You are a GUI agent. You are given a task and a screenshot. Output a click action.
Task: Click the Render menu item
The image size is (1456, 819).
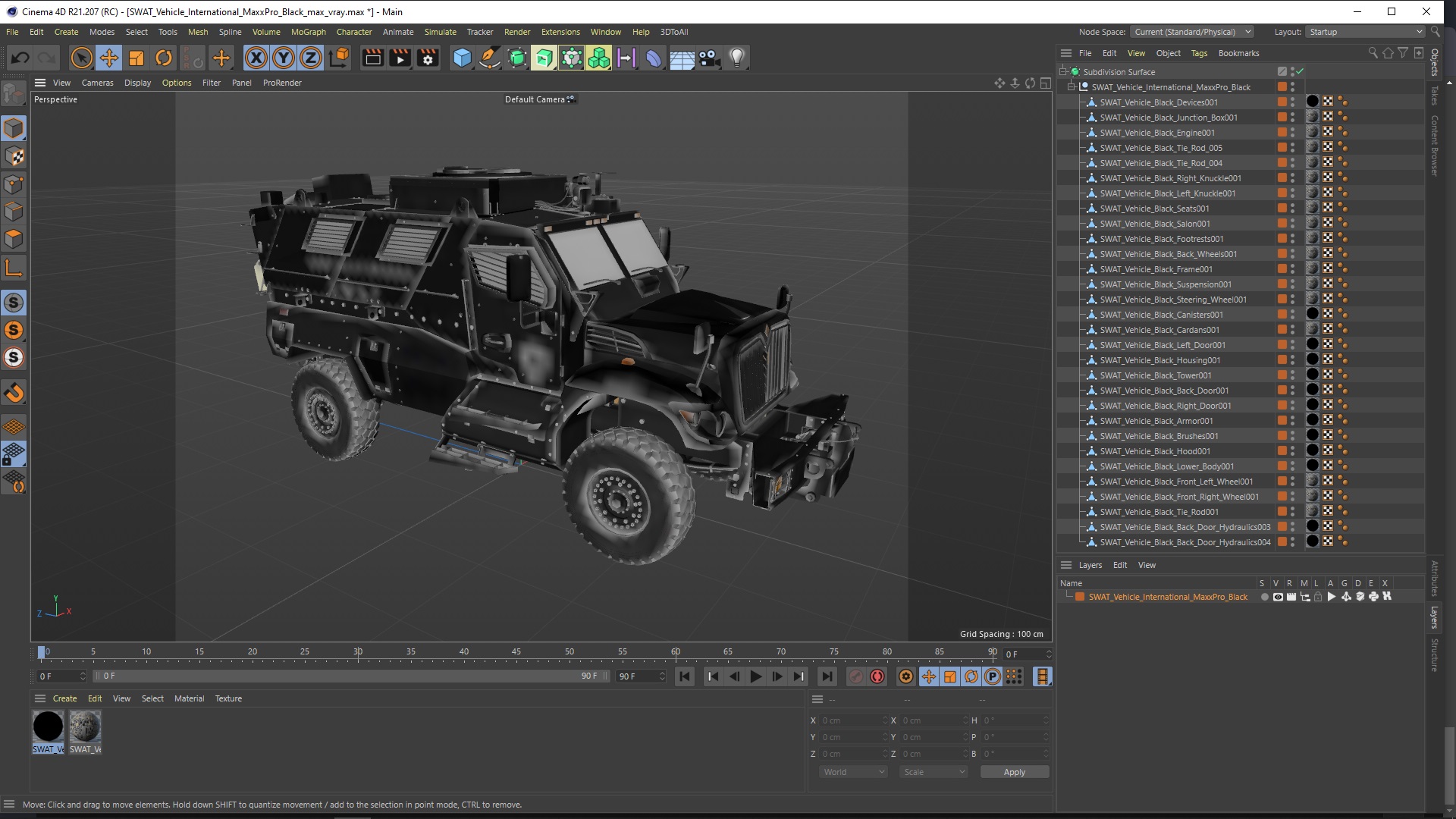[517, 31]
